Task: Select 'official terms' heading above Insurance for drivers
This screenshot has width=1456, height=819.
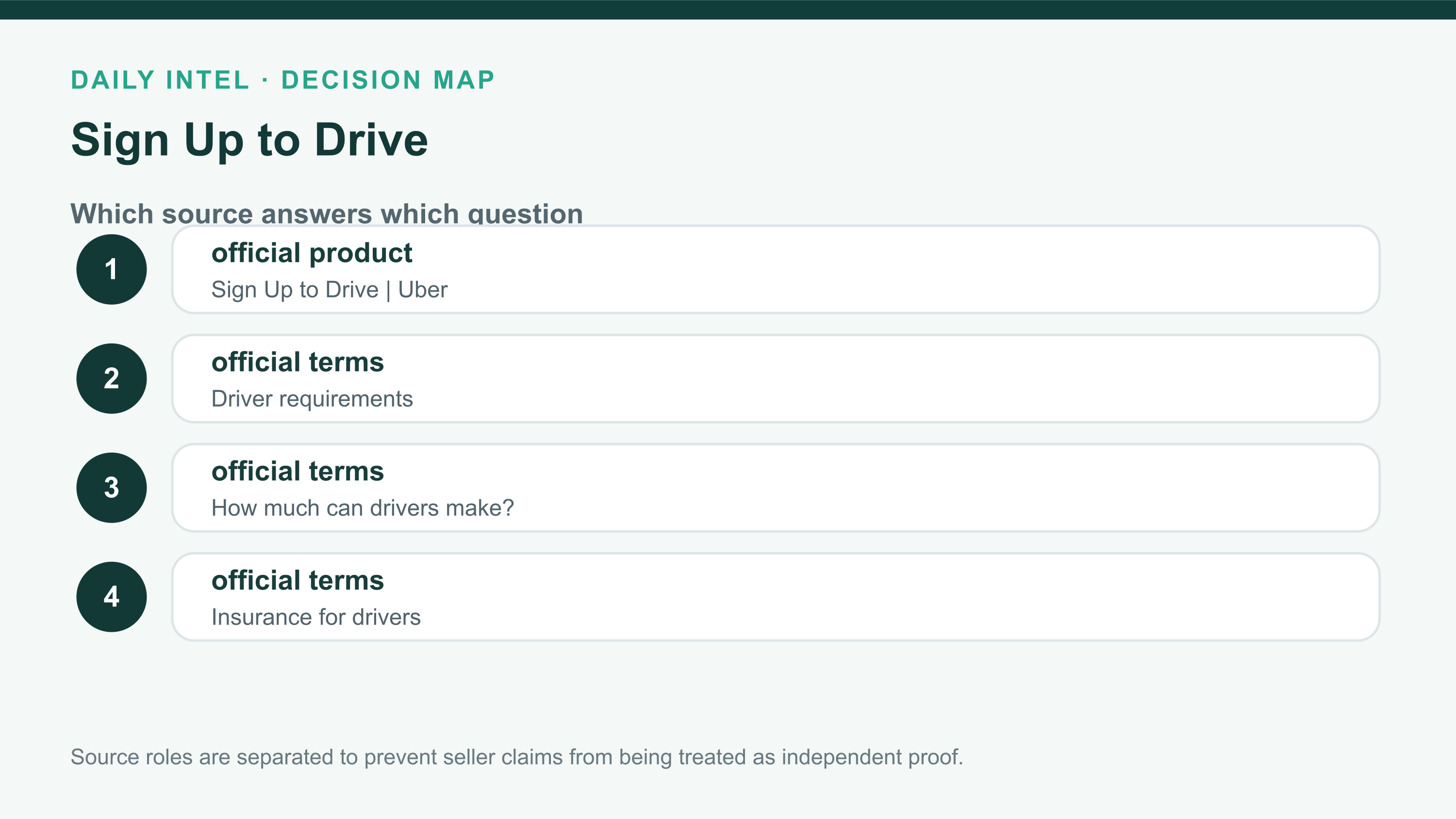Action: pyautogui.click(x=298, y=580)
